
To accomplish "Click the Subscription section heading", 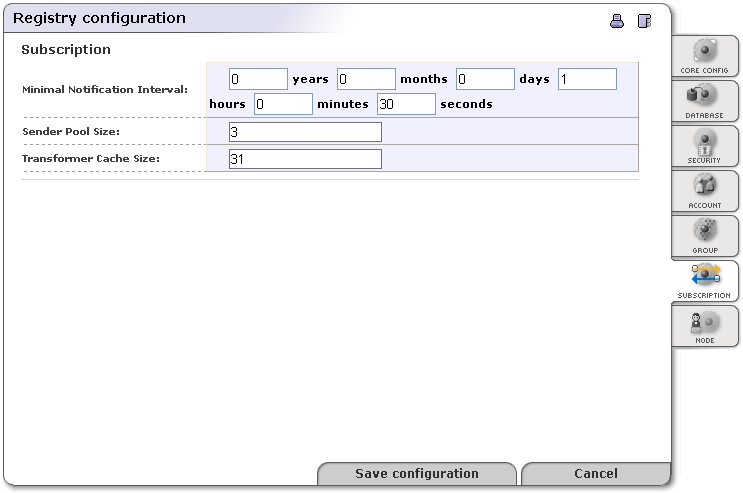I will coord(66,49).
